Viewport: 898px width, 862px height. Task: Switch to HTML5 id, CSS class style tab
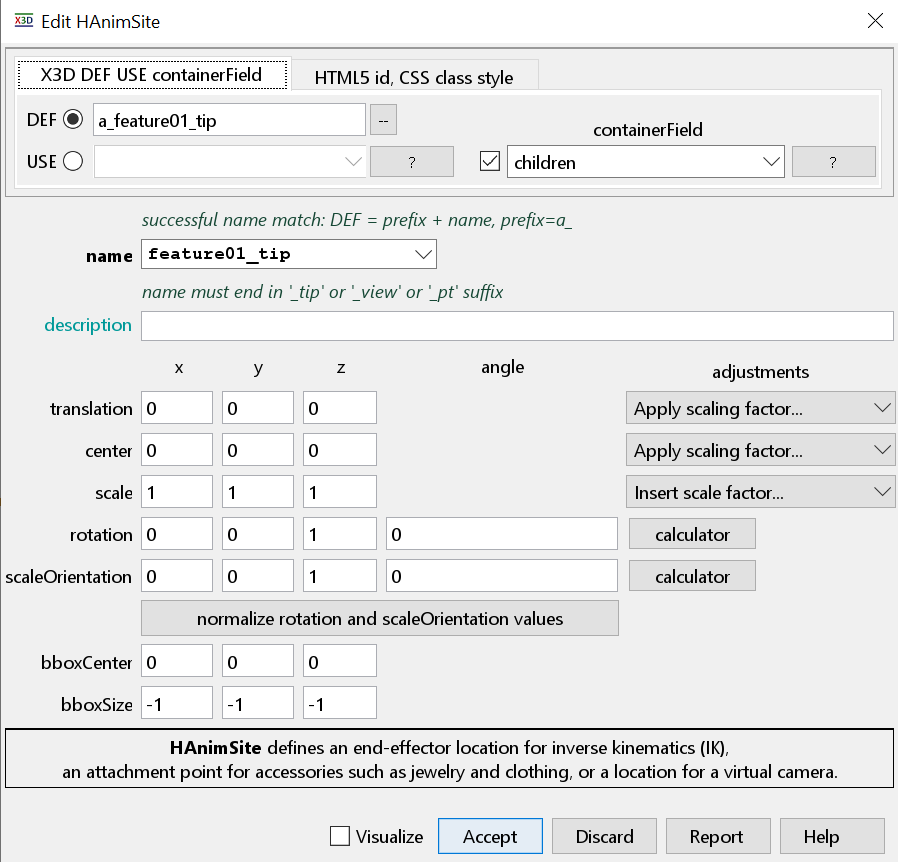[x=414, y=77]
